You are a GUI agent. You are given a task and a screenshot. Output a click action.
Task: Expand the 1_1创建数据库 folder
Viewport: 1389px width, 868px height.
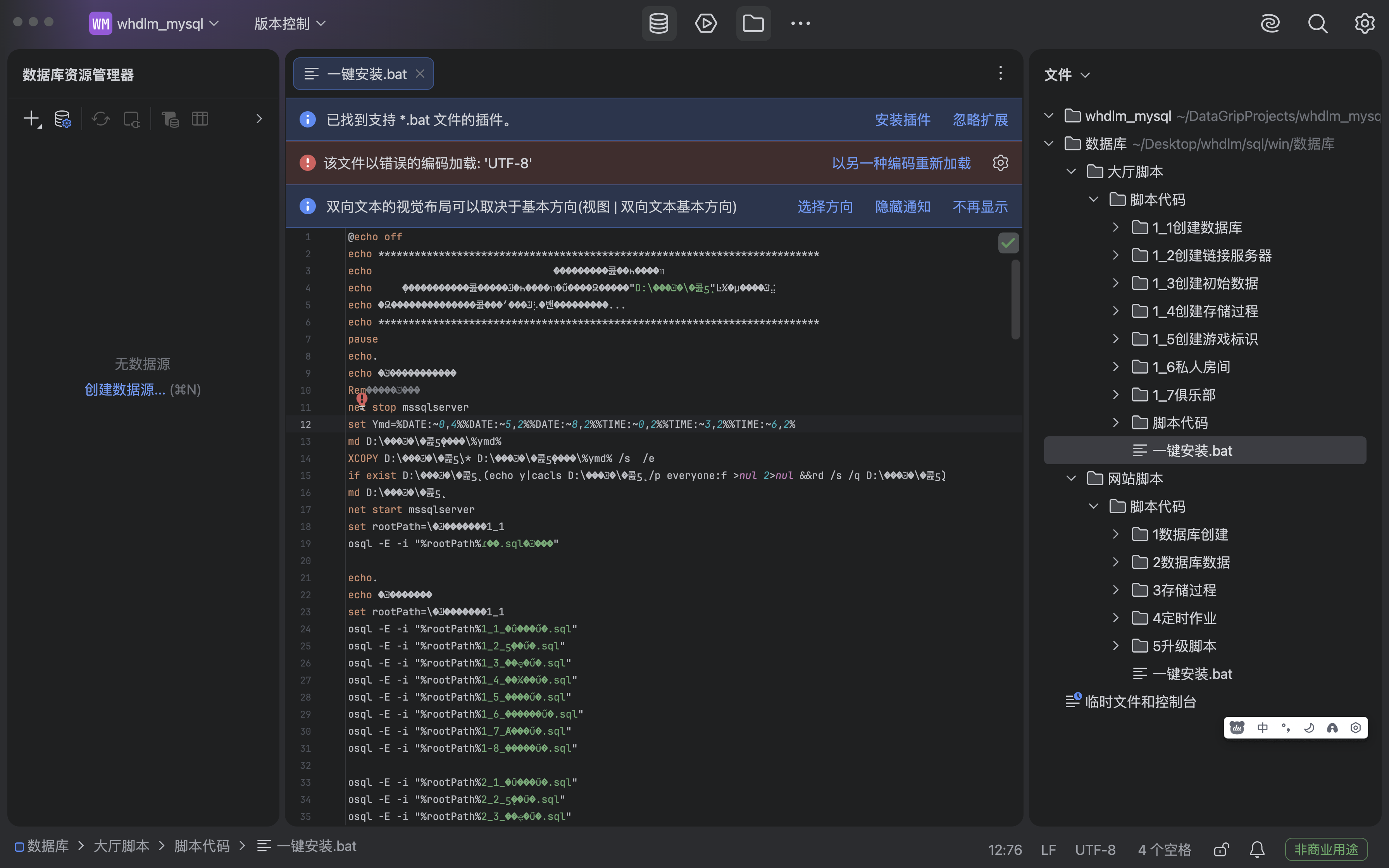[1115, 227]
